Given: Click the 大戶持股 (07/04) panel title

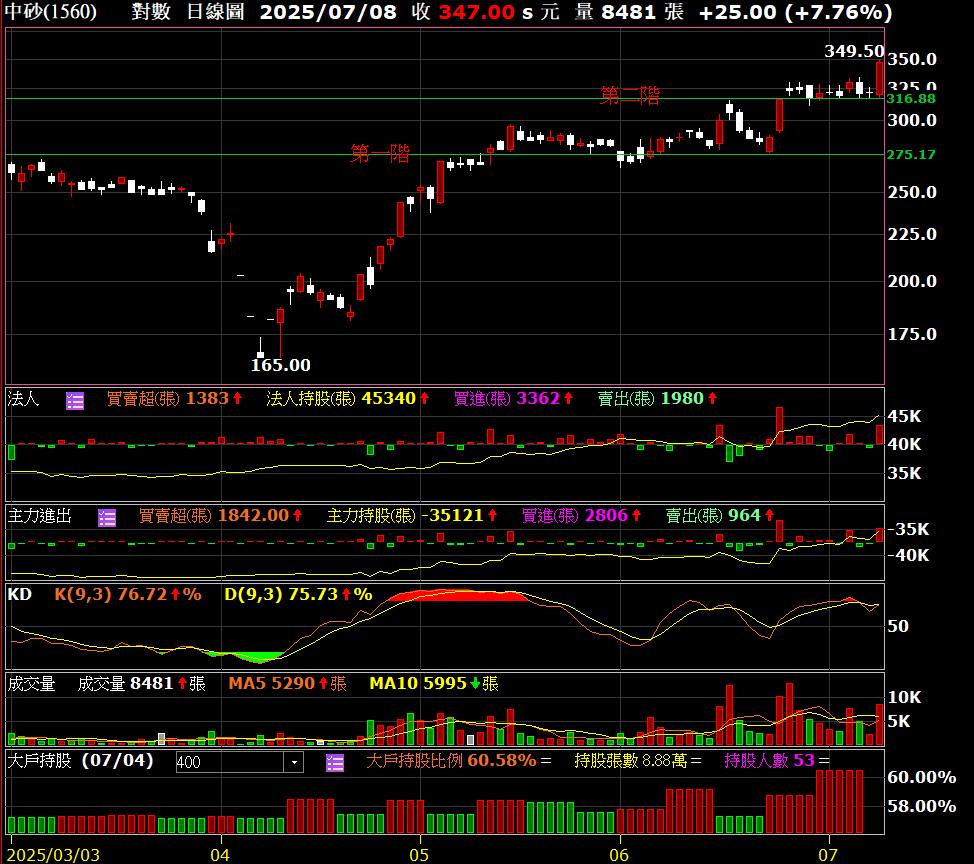Looking at the screenshot, I should pyautogui.click(x=80, y=760).
